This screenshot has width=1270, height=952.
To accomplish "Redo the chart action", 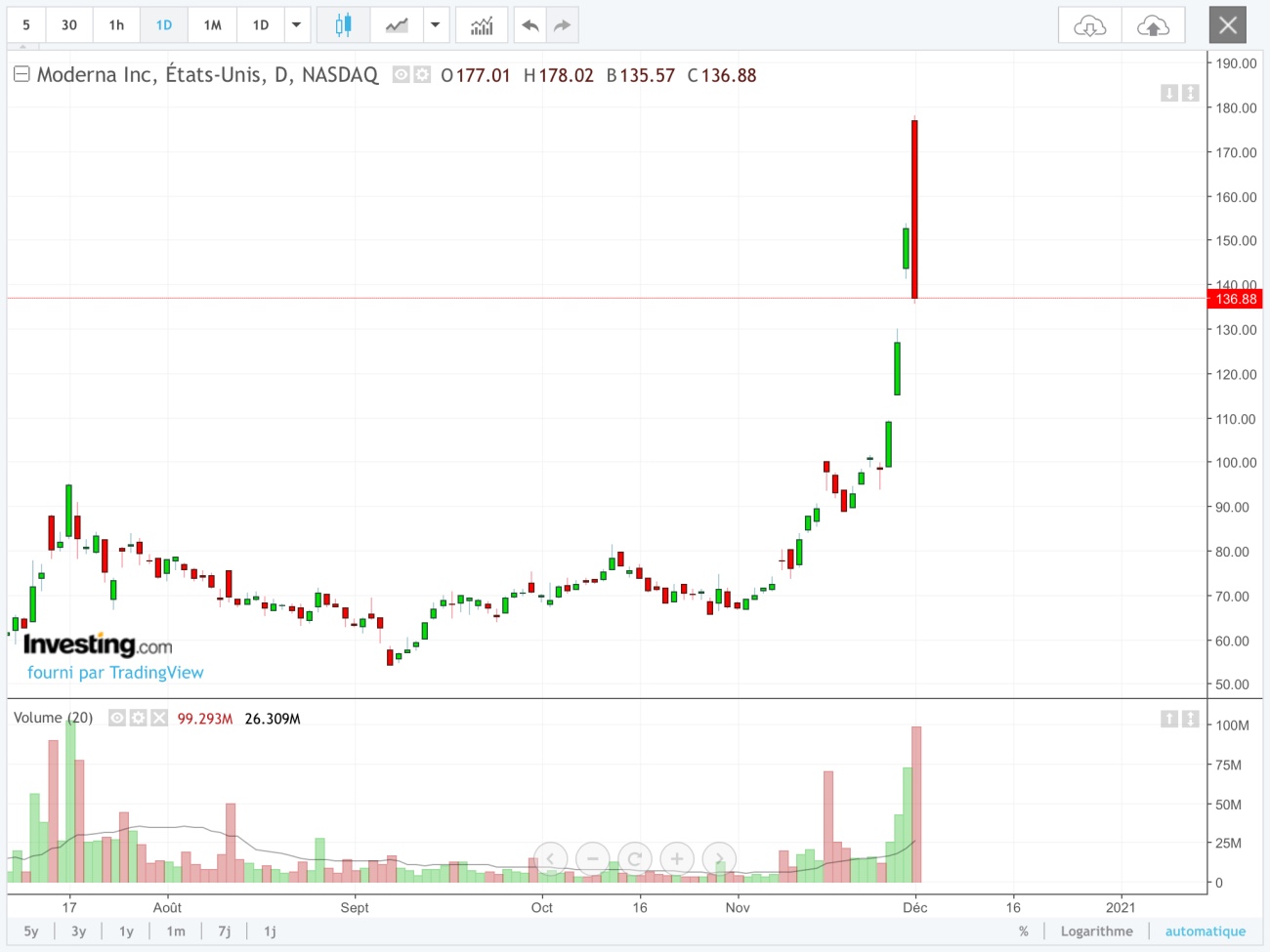I will [x=562, y=25].
